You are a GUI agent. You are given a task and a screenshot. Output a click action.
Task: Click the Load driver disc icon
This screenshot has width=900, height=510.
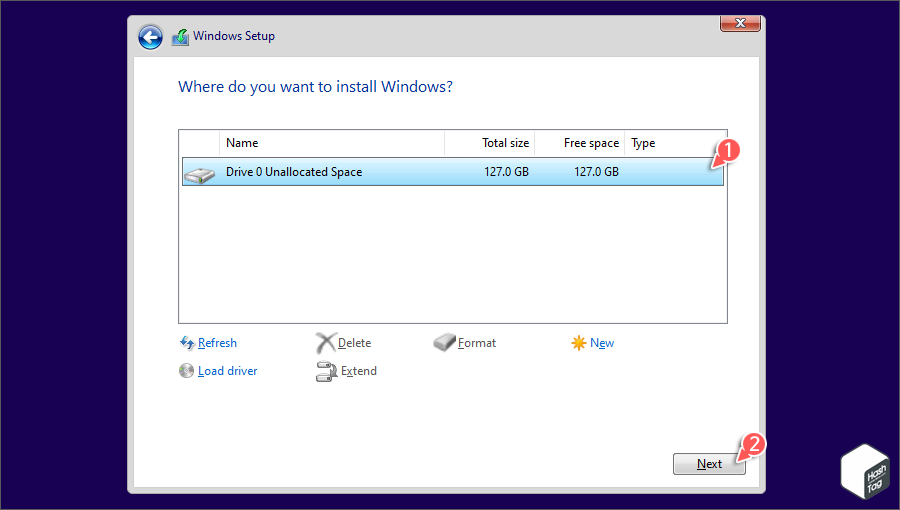pyautogui.click(x=187, y=371)
